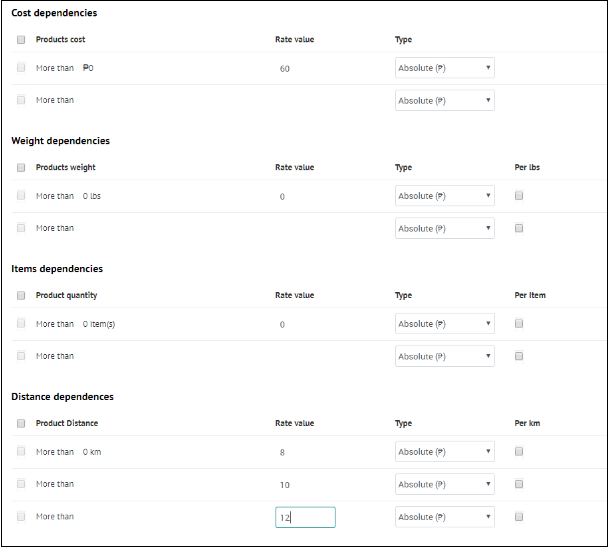This screenshot has width=608, height=547.
Task: Open Type dropdown for cost rate 60
Action: pyautogui.click(x=445, y=68)
